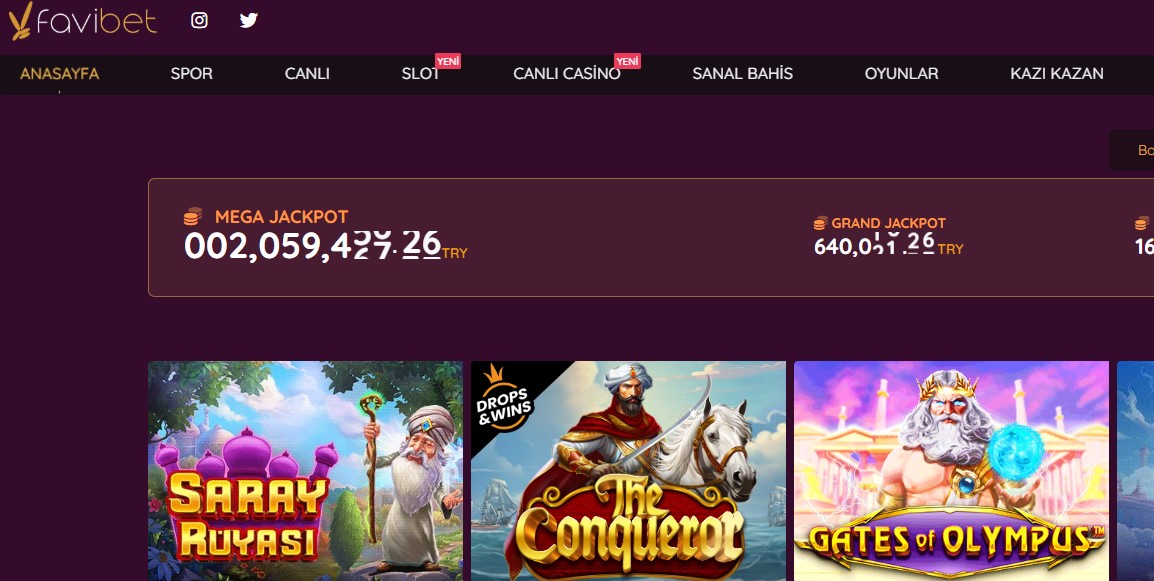
Task: Launch The Conqueror game thumbnail
Action: pyautogui.click(x=629, y=471)
